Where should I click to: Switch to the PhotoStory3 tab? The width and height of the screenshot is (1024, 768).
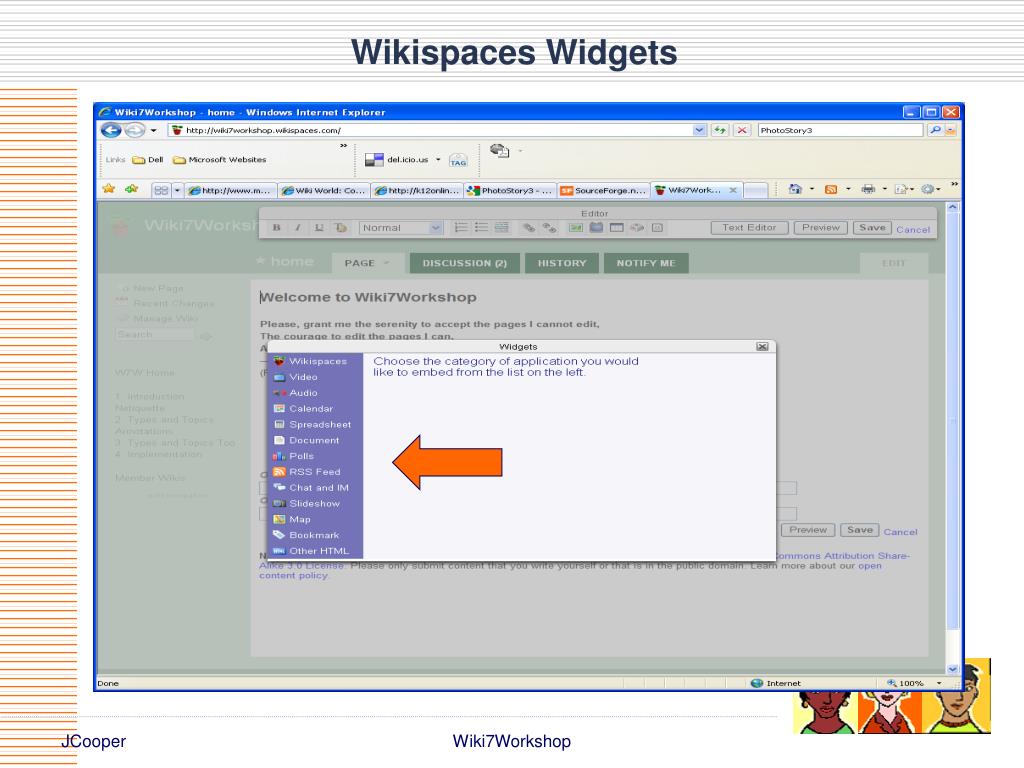pos(510,190)
